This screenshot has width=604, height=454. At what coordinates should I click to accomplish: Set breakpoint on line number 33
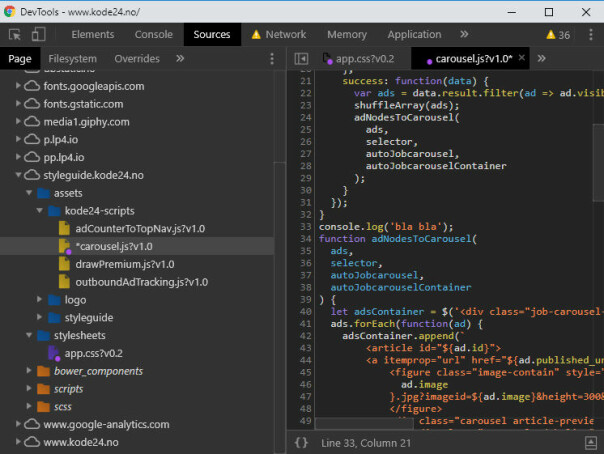(x=306, y=226)
